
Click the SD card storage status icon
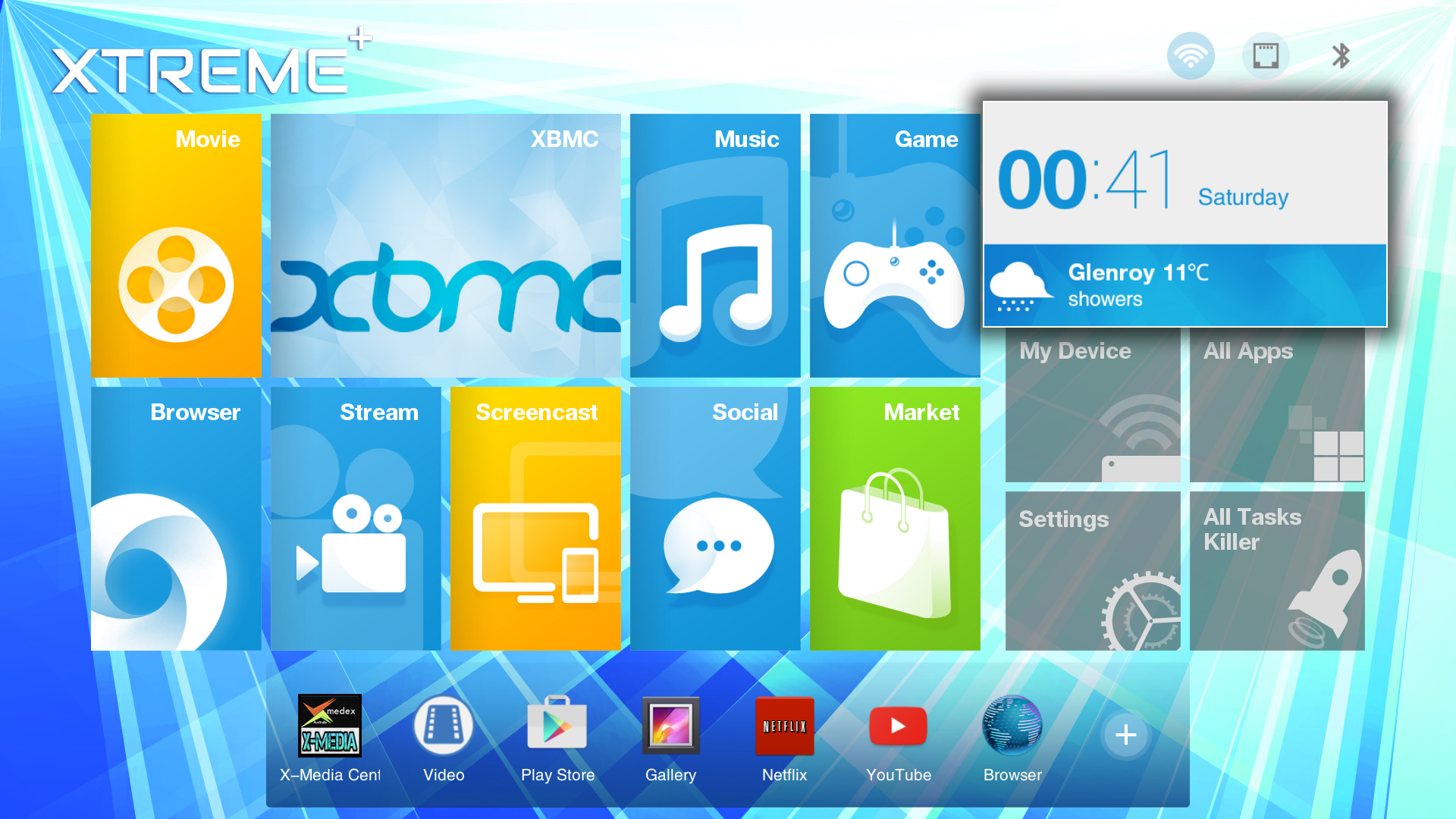click(1266, 55)
